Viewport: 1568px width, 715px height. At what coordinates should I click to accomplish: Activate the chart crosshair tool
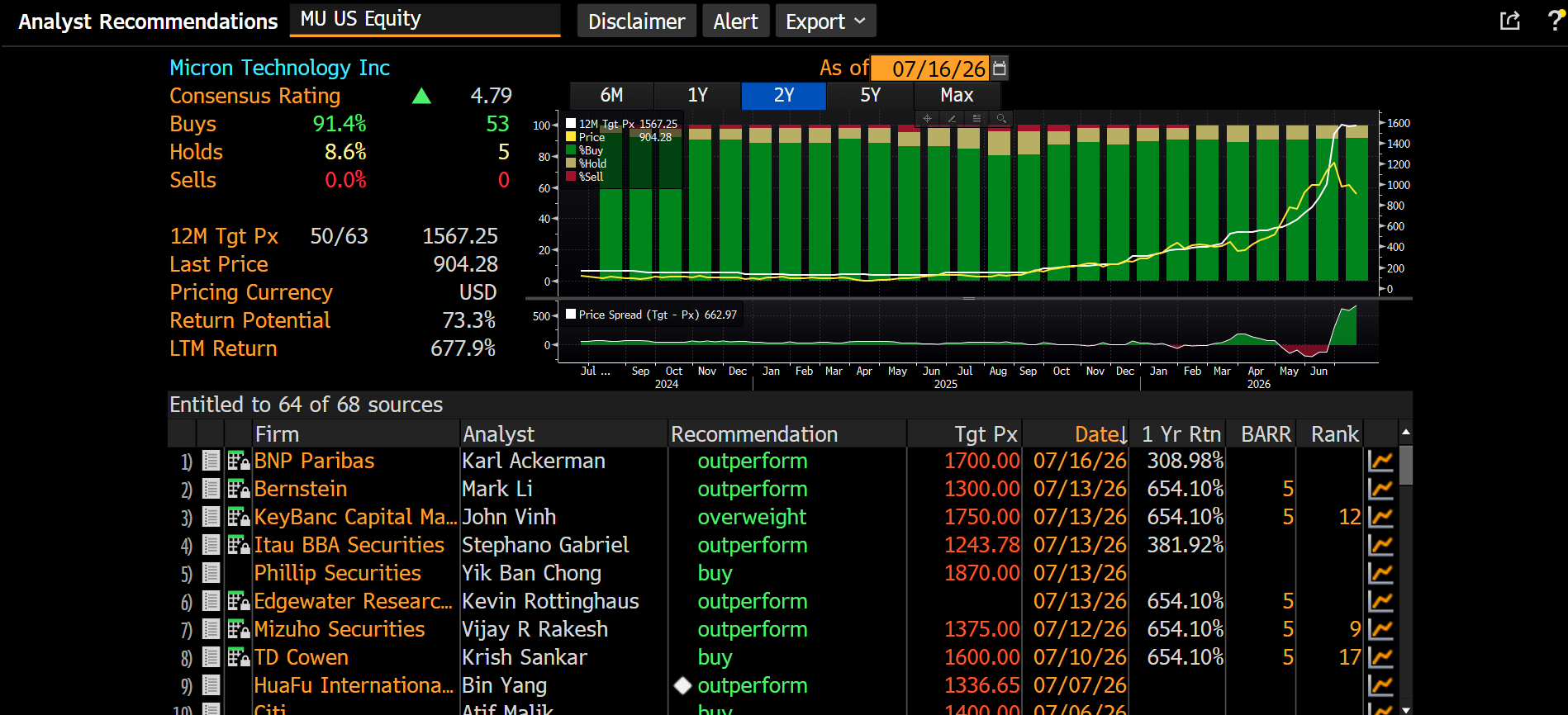[x=927, y=119]
